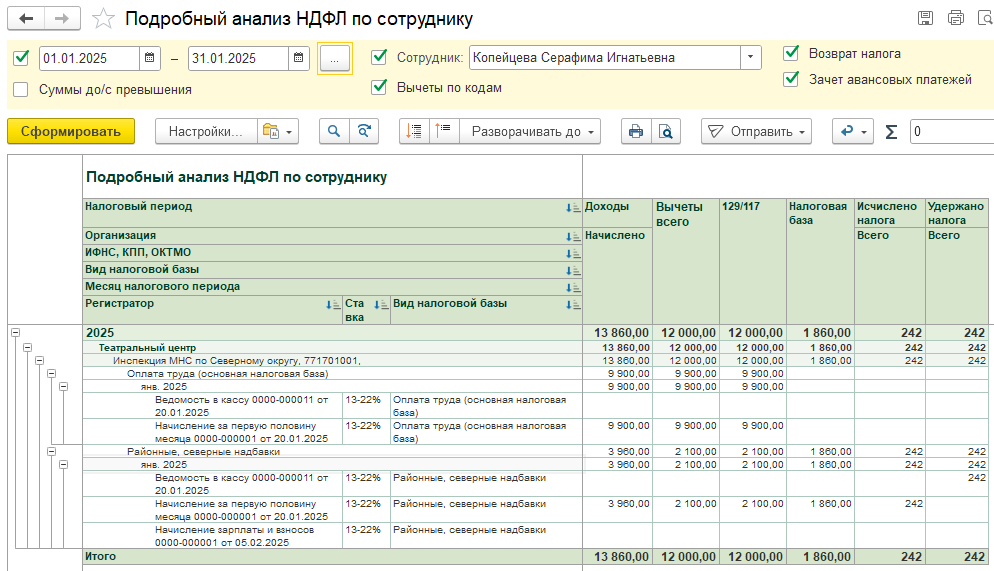Open the find magnifier in toolbar

point(334,131)
